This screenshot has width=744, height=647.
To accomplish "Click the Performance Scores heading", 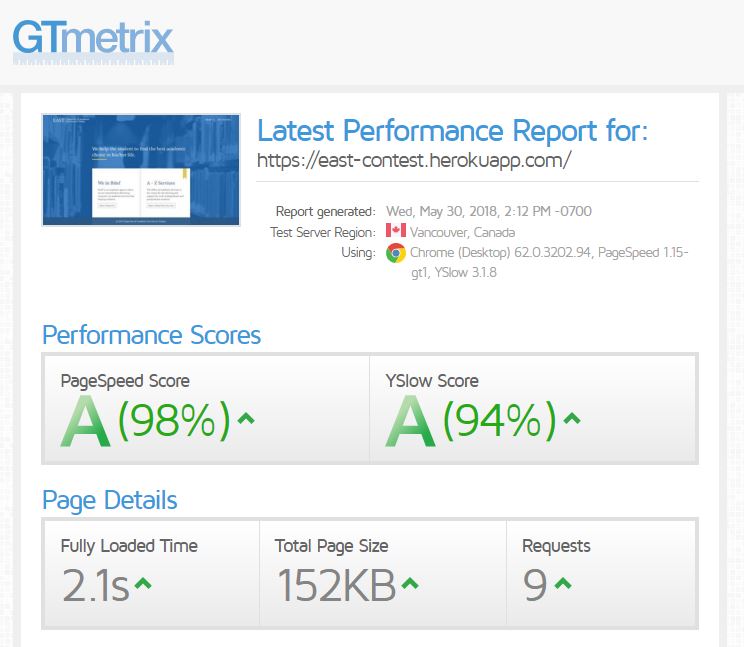I will coord(151,335).
